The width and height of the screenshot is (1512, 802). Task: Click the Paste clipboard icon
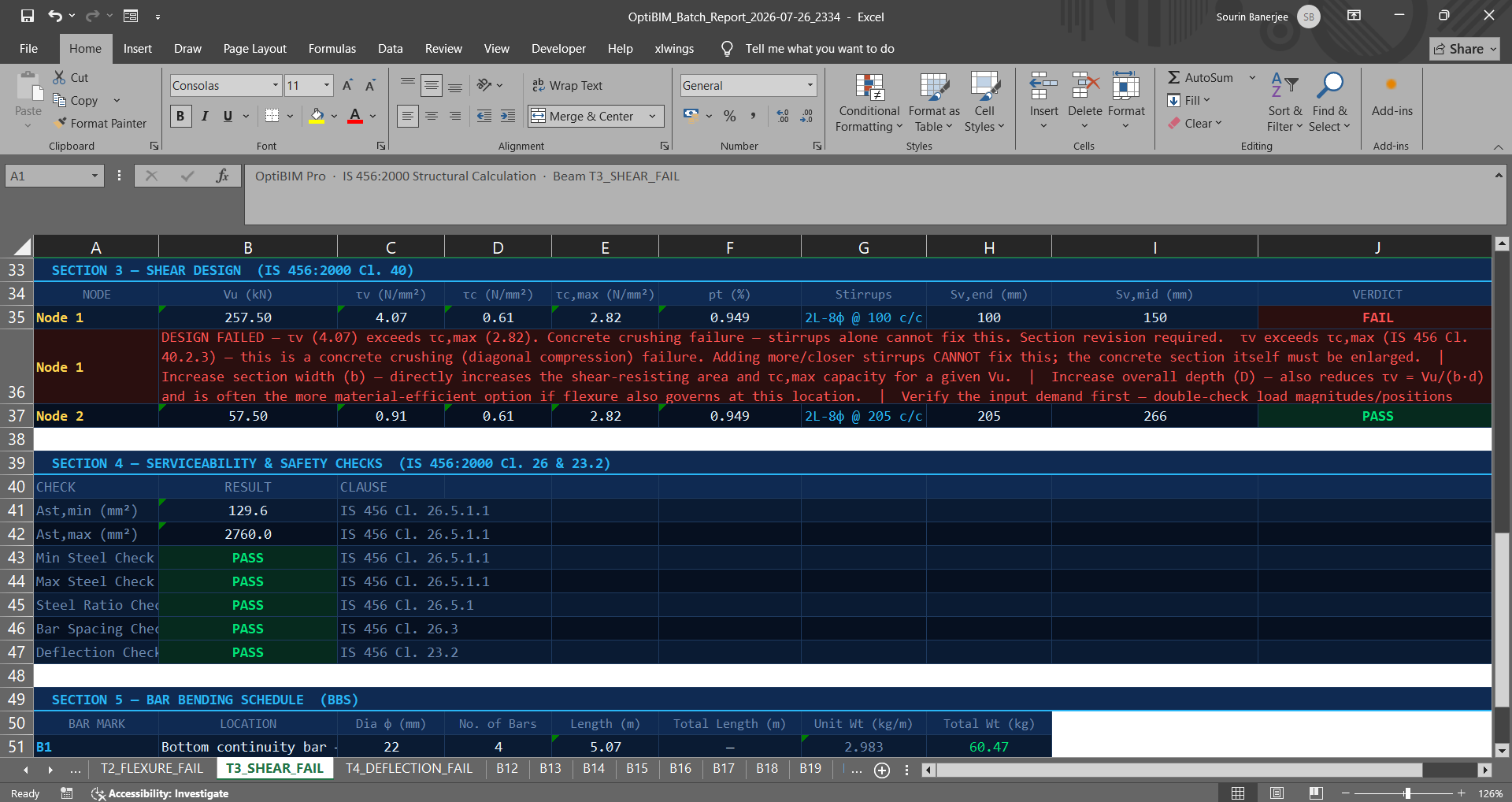28,87
